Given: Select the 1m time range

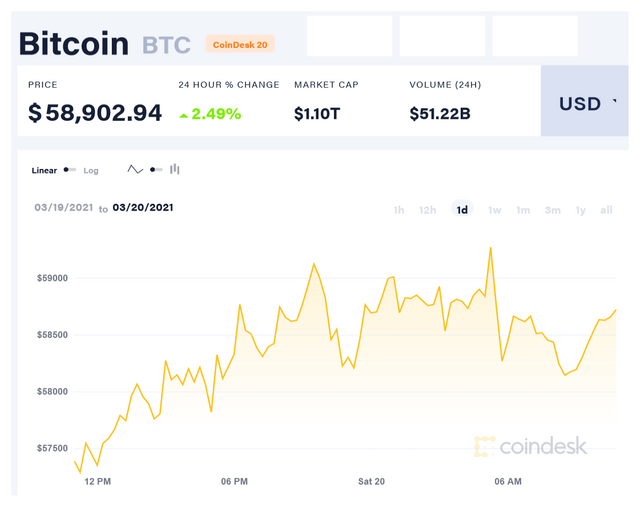Looking at the screenshot, I should (523, 210).
